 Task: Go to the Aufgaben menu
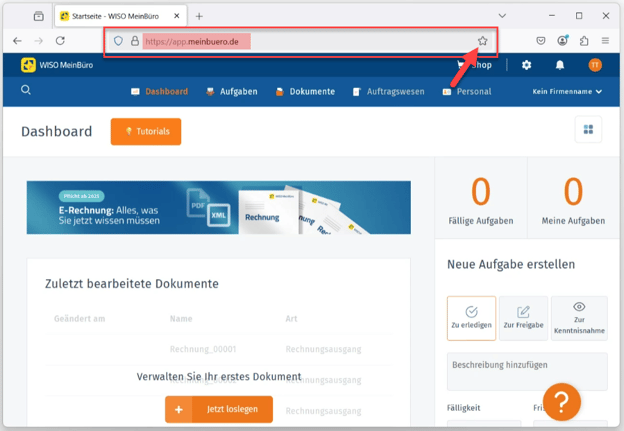coord(231,91)
